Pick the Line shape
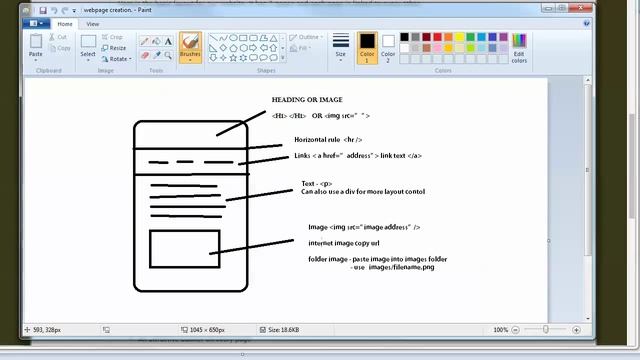This screenshot has width=640, height=360. tap(213, 38)
